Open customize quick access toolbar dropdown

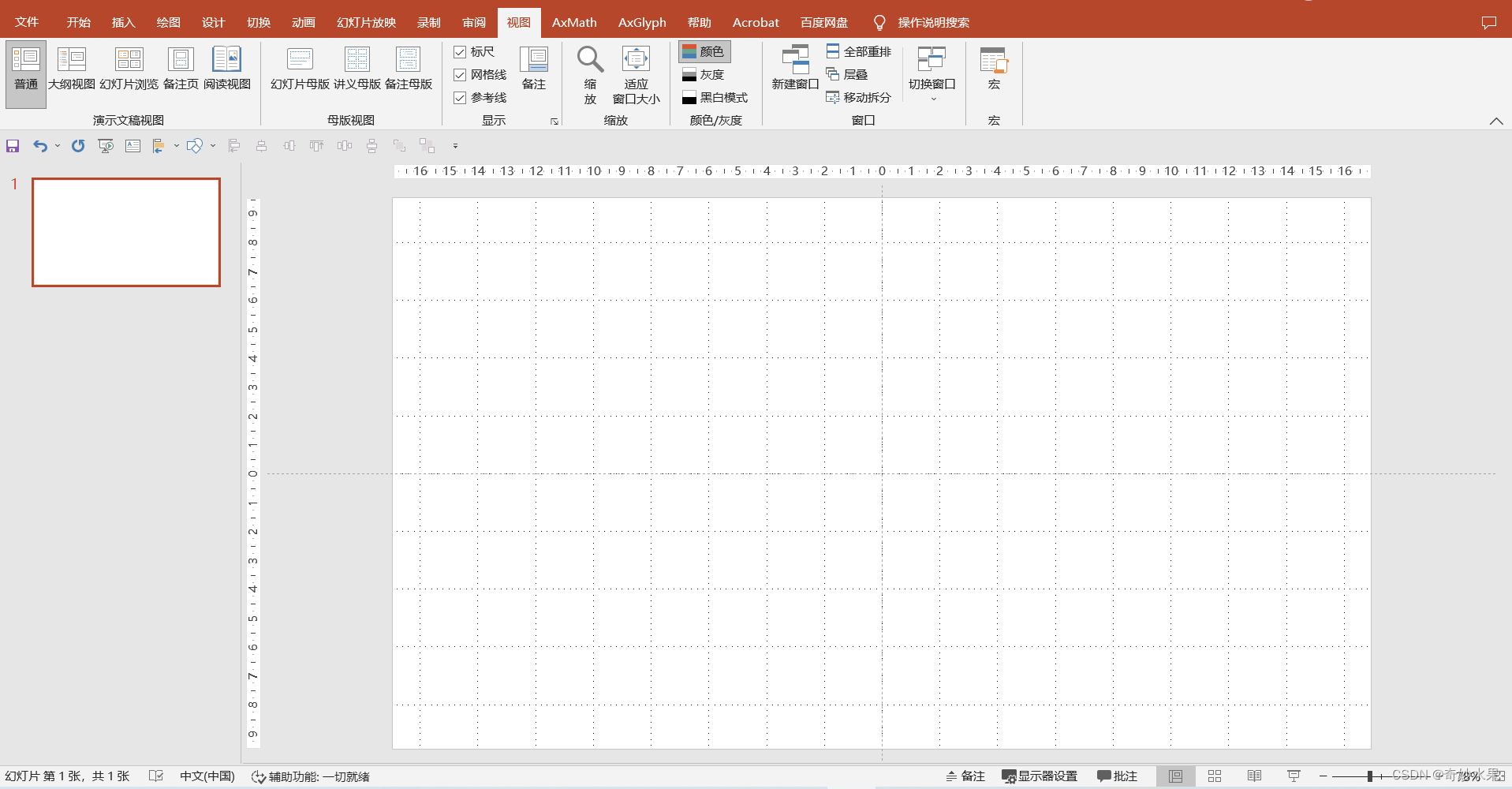[x=455, y=146]
